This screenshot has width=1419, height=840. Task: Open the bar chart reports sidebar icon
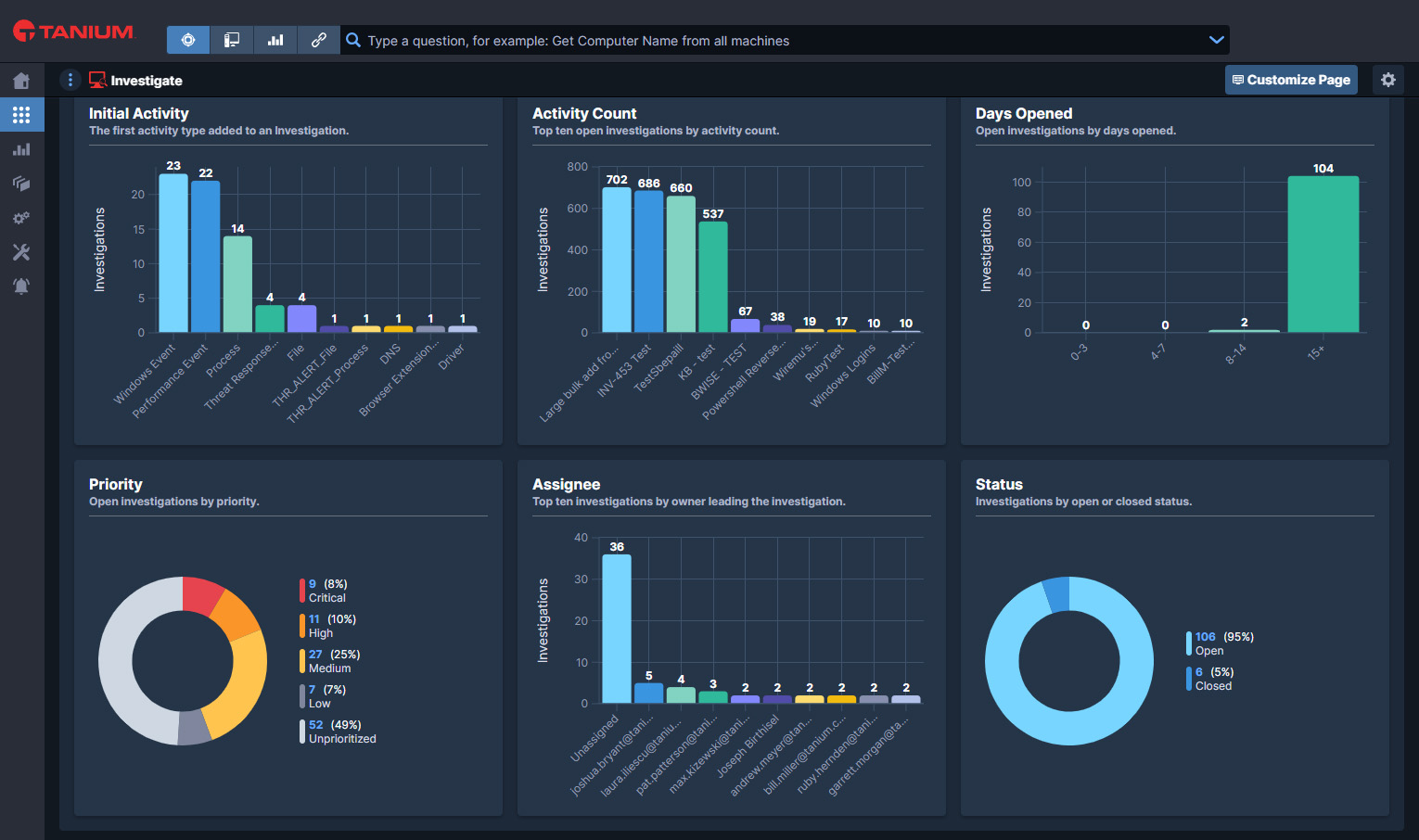coord(21,149)
